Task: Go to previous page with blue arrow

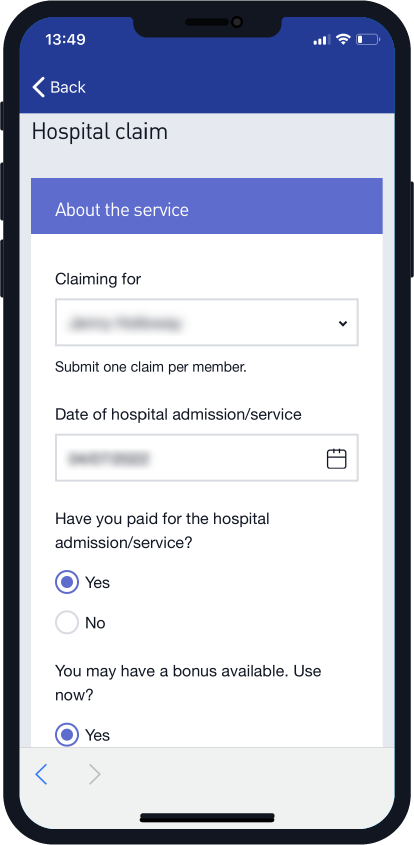Action: (x=42, y=774)
